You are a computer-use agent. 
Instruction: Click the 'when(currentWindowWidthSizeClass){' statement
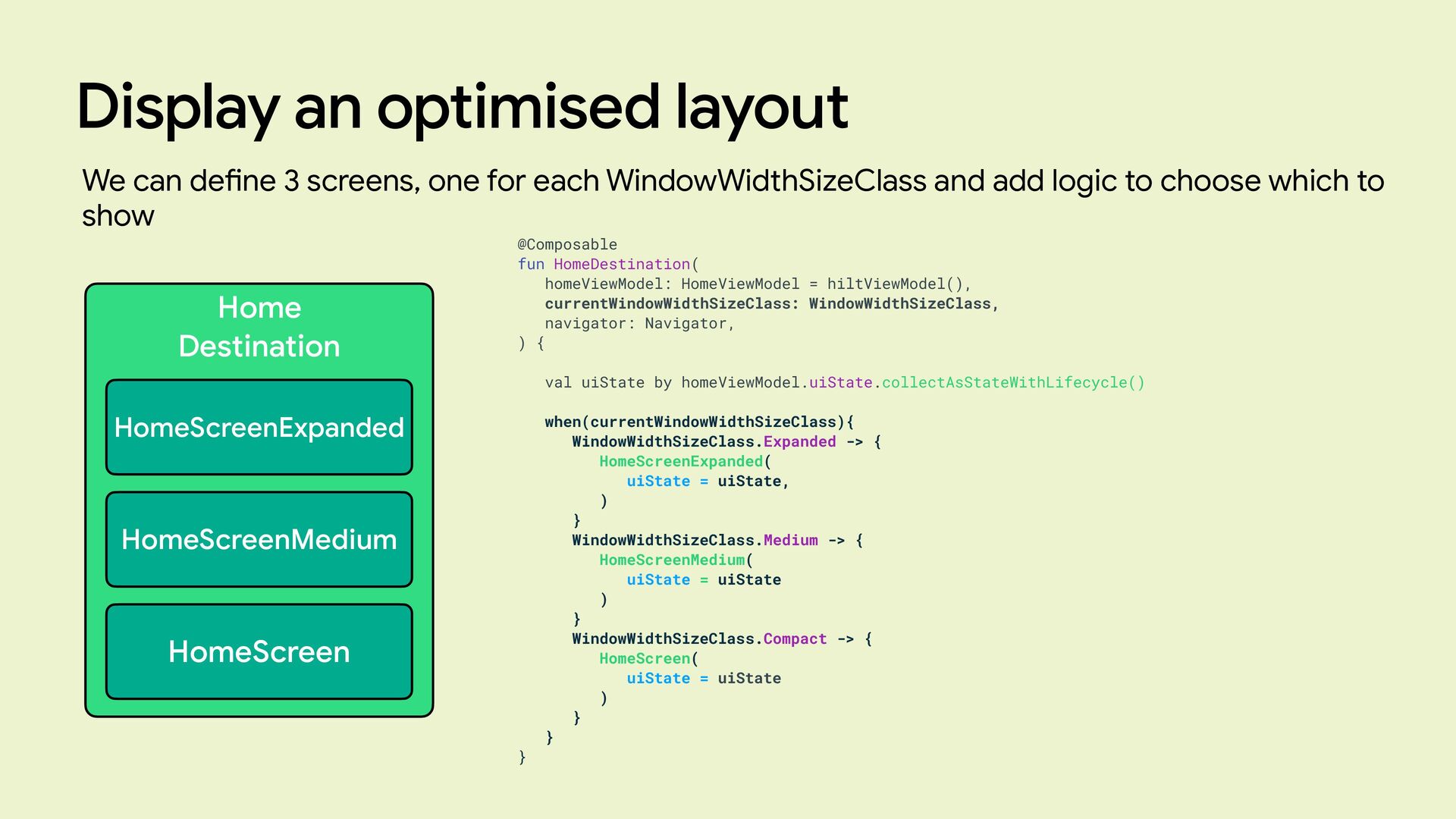click(698, 422)
